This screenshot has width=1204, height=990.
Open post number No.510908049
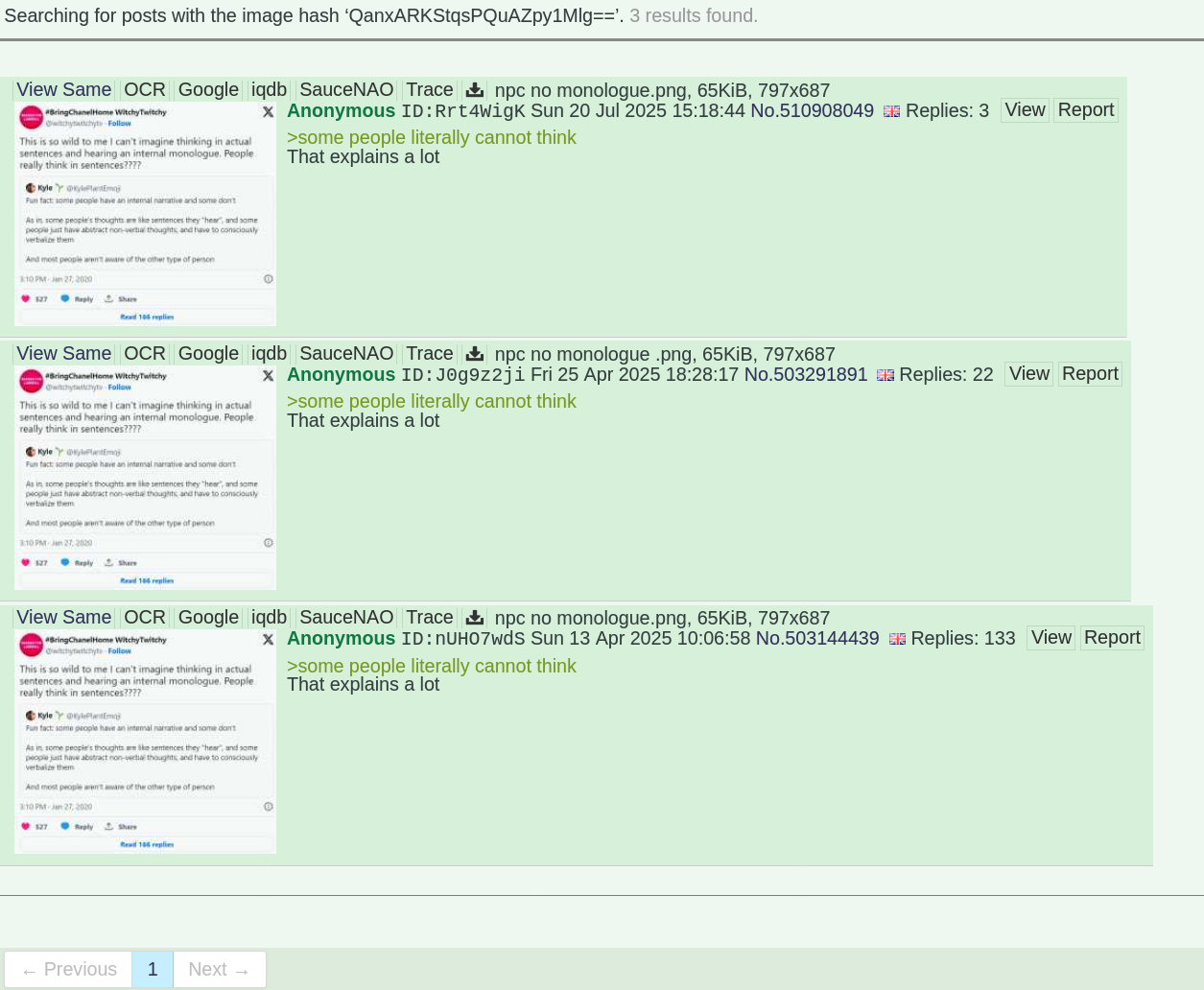(812, 110)
